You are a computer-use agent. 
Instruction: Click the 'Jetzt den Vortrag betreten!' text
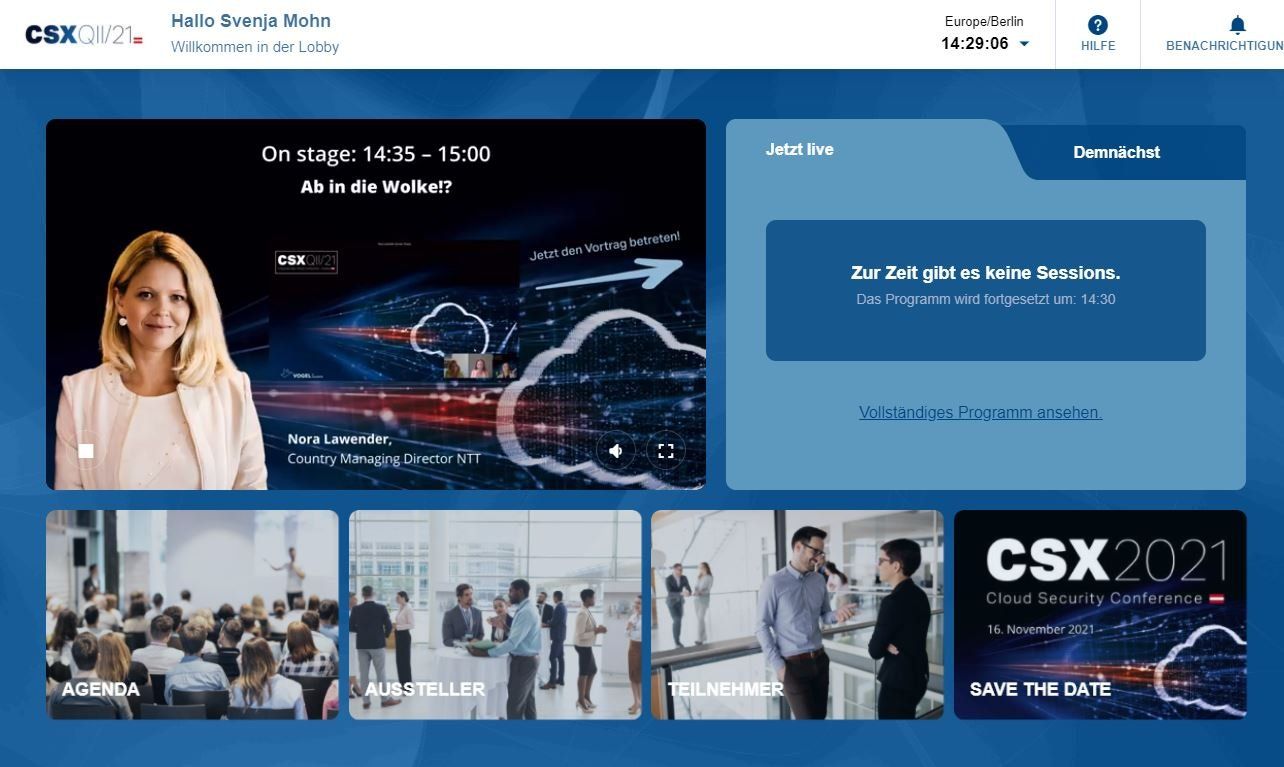coord(605,246)
